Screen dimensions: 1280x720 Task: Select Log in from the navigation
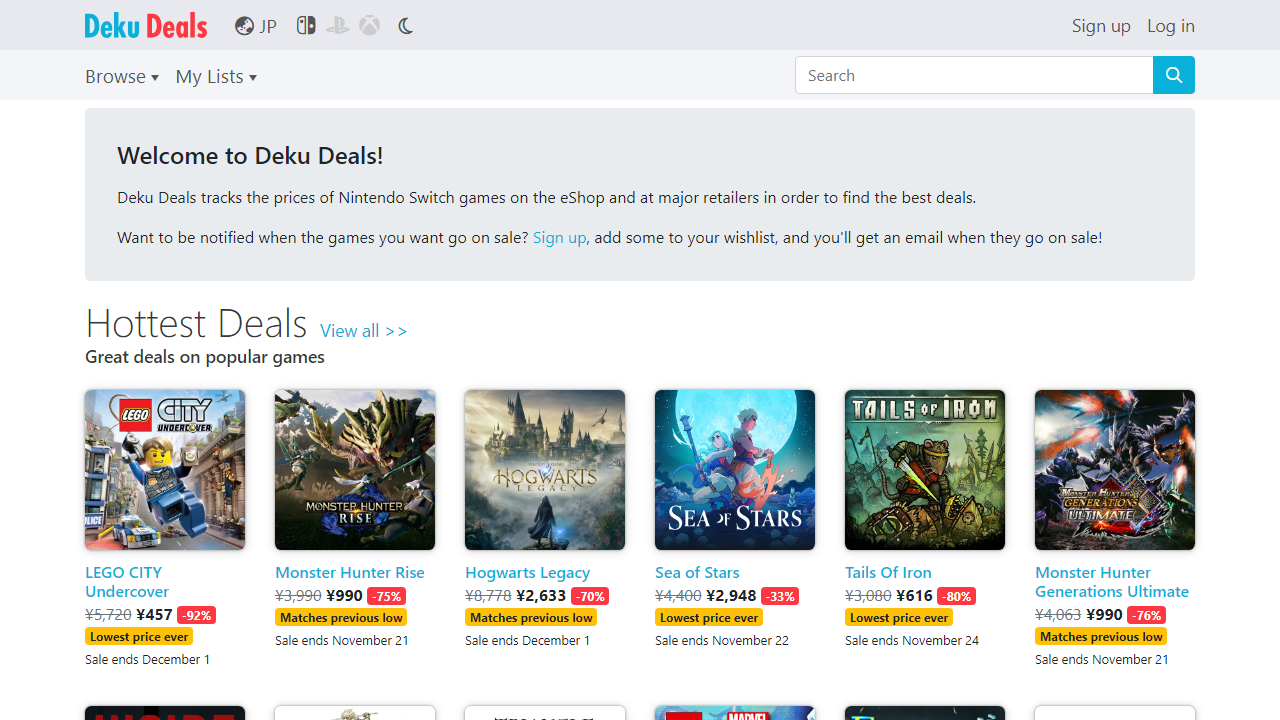point(1170,26)
